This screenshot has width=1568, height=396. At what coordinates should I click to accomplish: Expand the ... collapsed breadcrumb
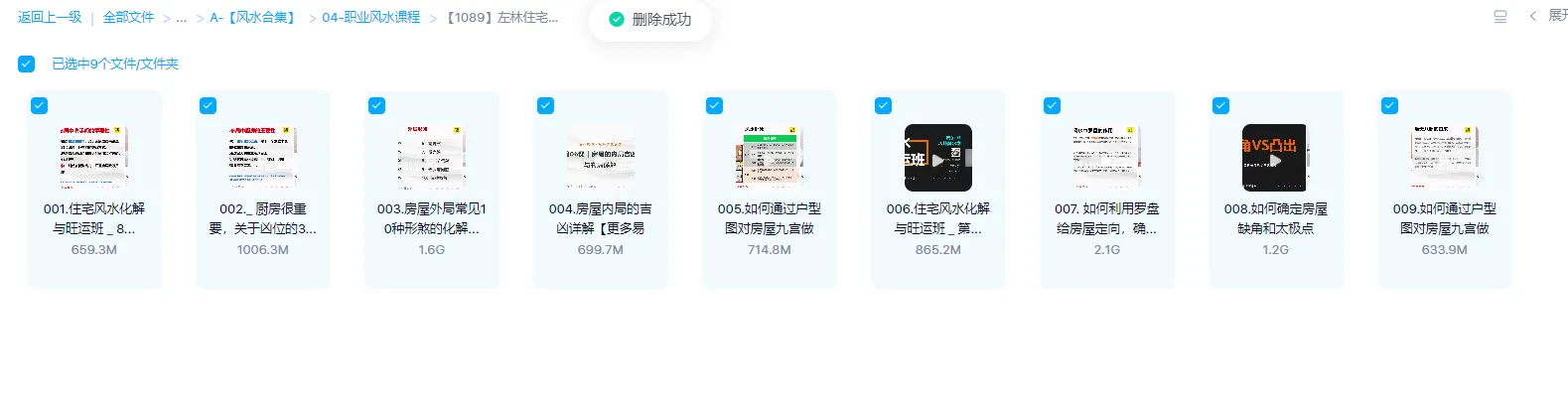pyautogui.click(x=181, y=18)
